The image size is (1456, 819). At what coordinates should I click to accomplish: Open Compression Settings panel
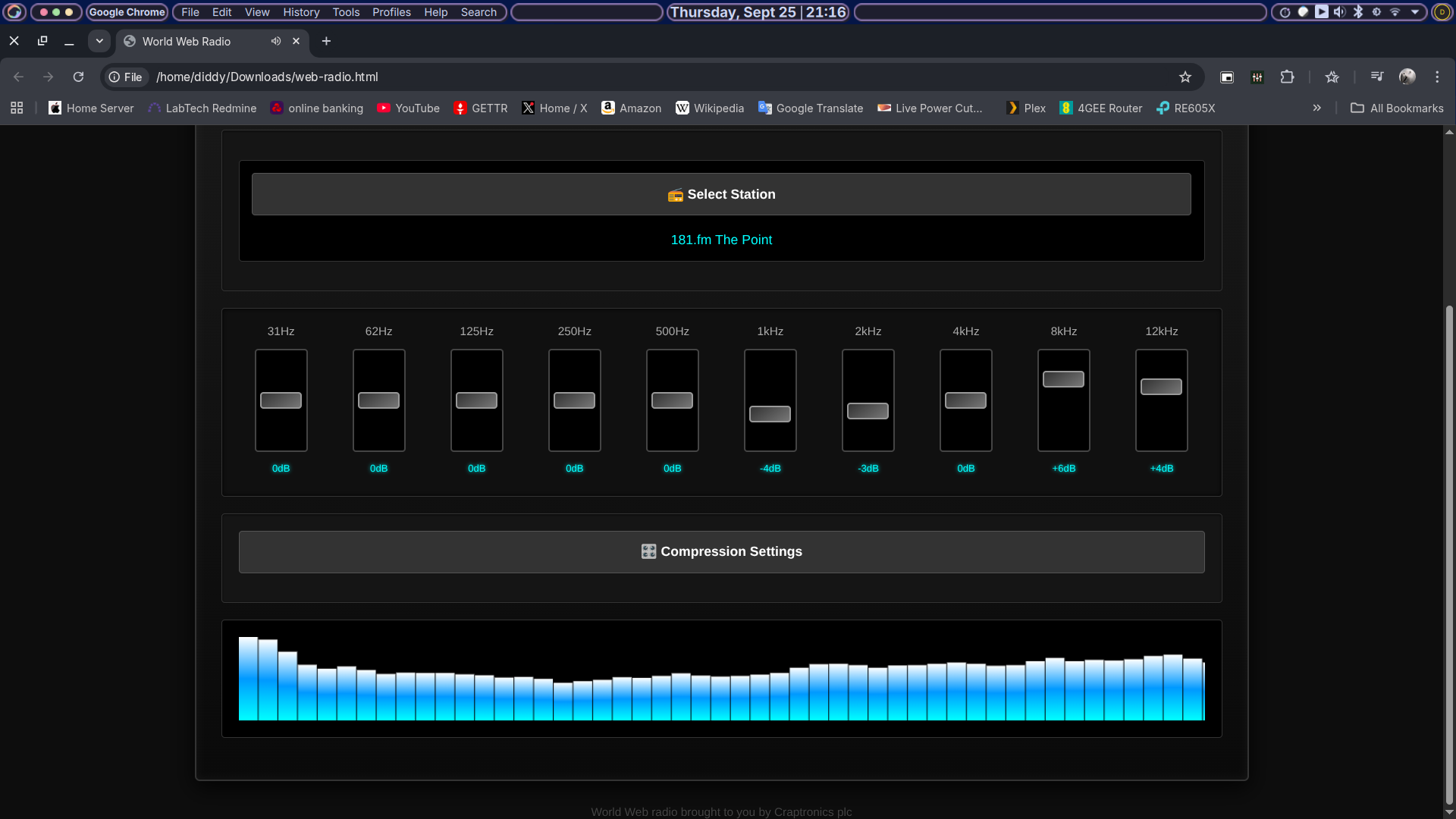[721, 551]
